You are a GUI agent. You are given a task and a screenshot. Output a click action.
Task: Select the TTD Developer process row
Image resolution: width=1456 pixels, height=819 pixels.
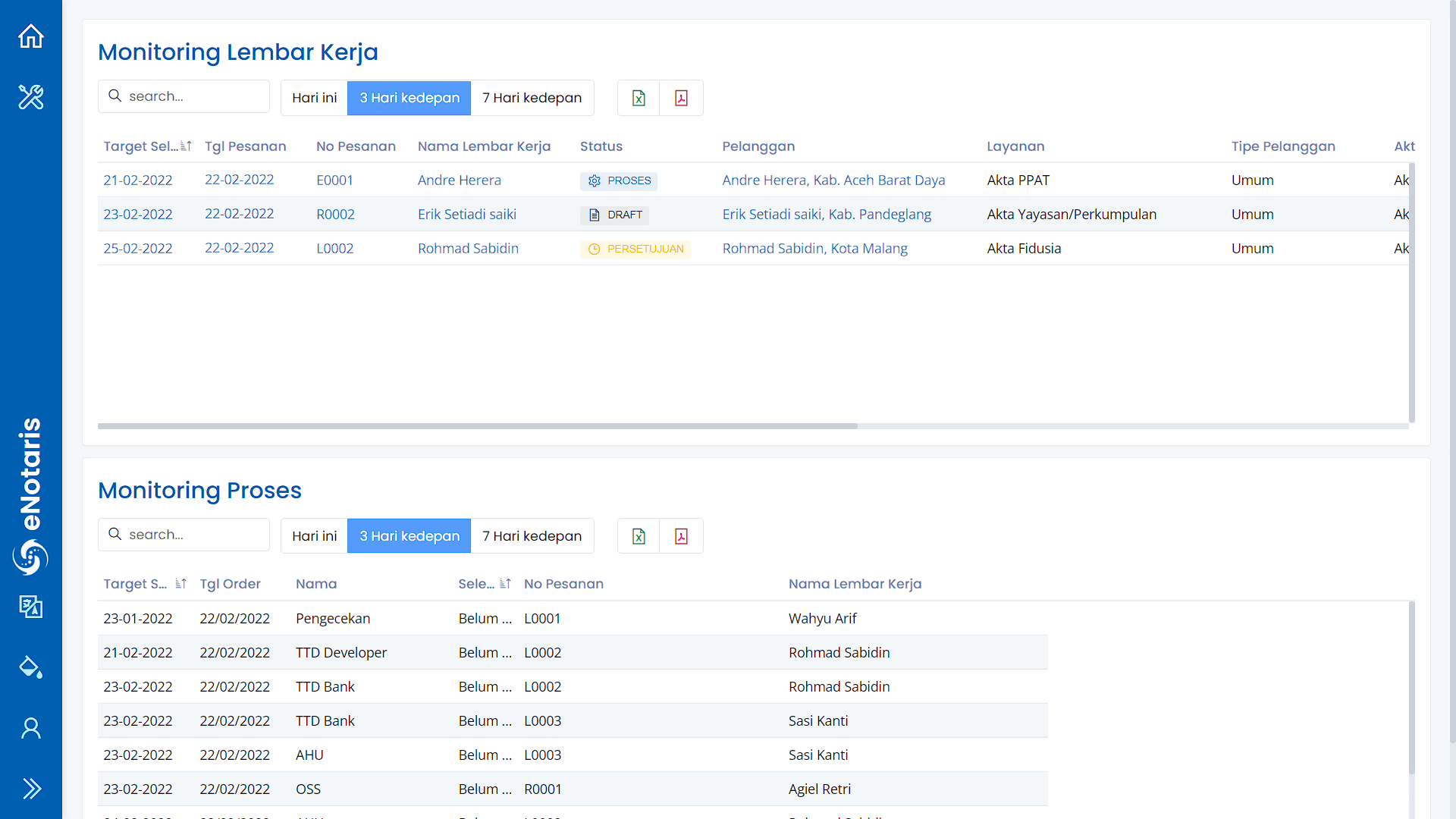click(x=573, y=652)
